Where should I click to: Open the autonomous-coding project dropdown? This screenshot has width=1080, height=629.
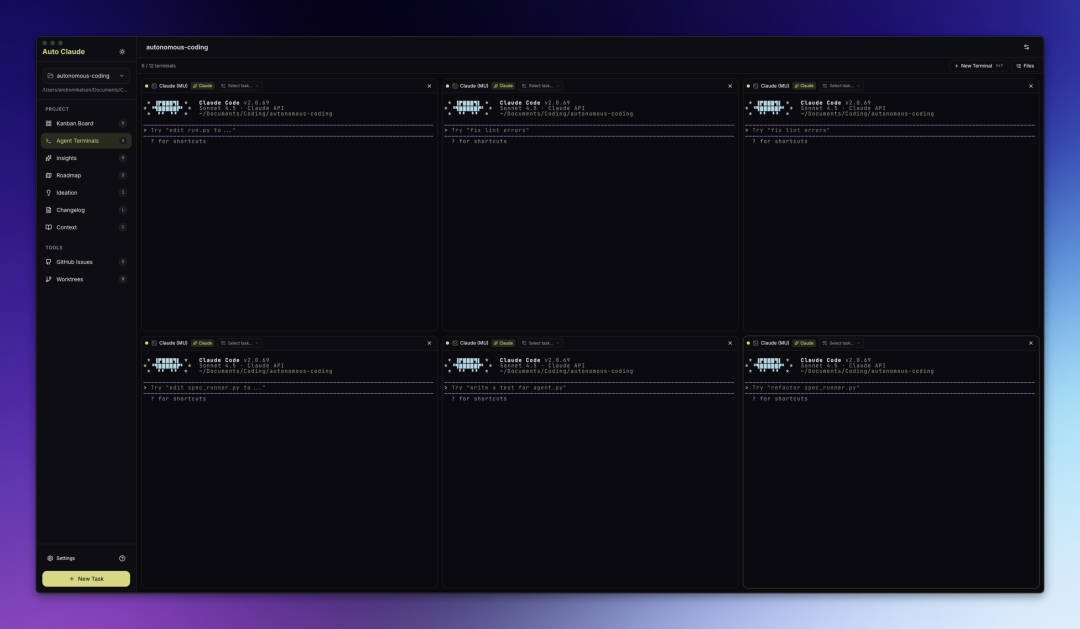pos(86,75)
